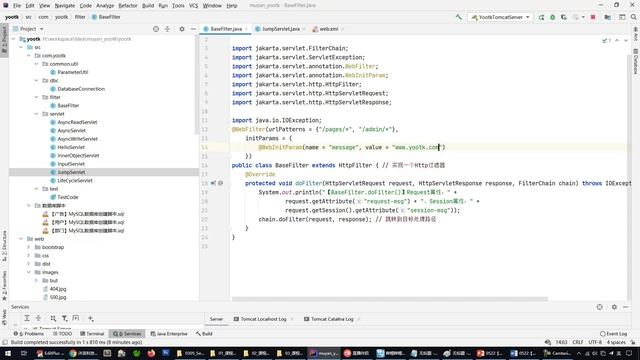Image resolution: width=640 pixels, height=360 pixels.
Task: Open the Navigate menu
Action: coord(65,6)
